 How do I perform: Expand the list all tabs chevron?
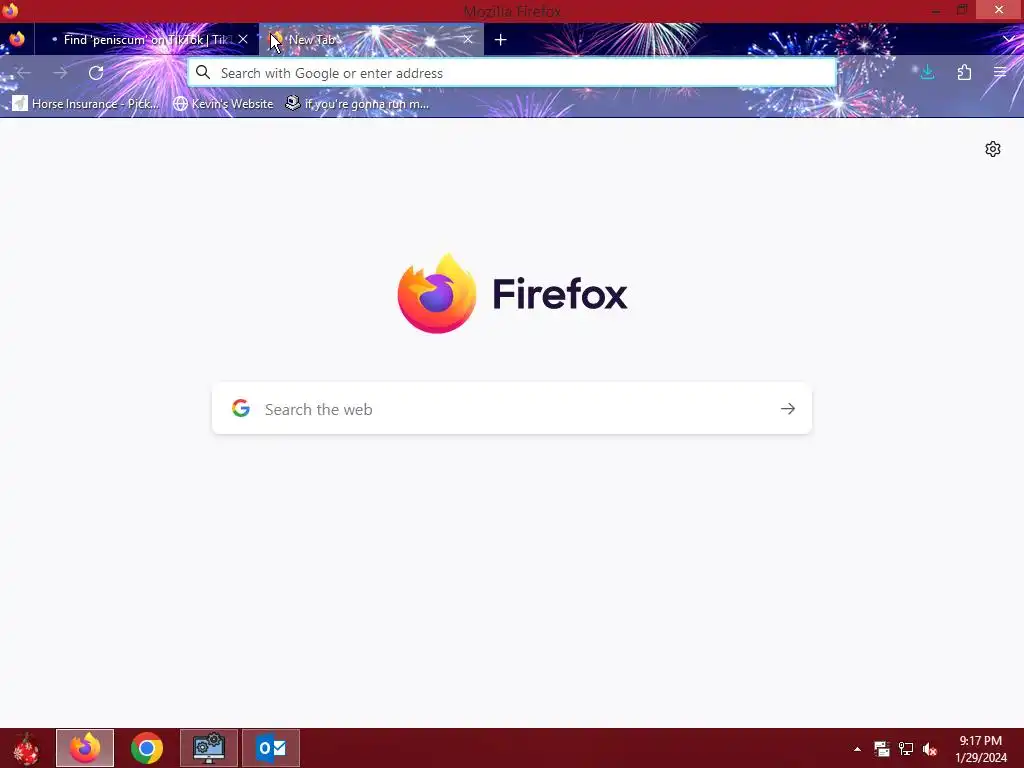[x=1008, y=40]
